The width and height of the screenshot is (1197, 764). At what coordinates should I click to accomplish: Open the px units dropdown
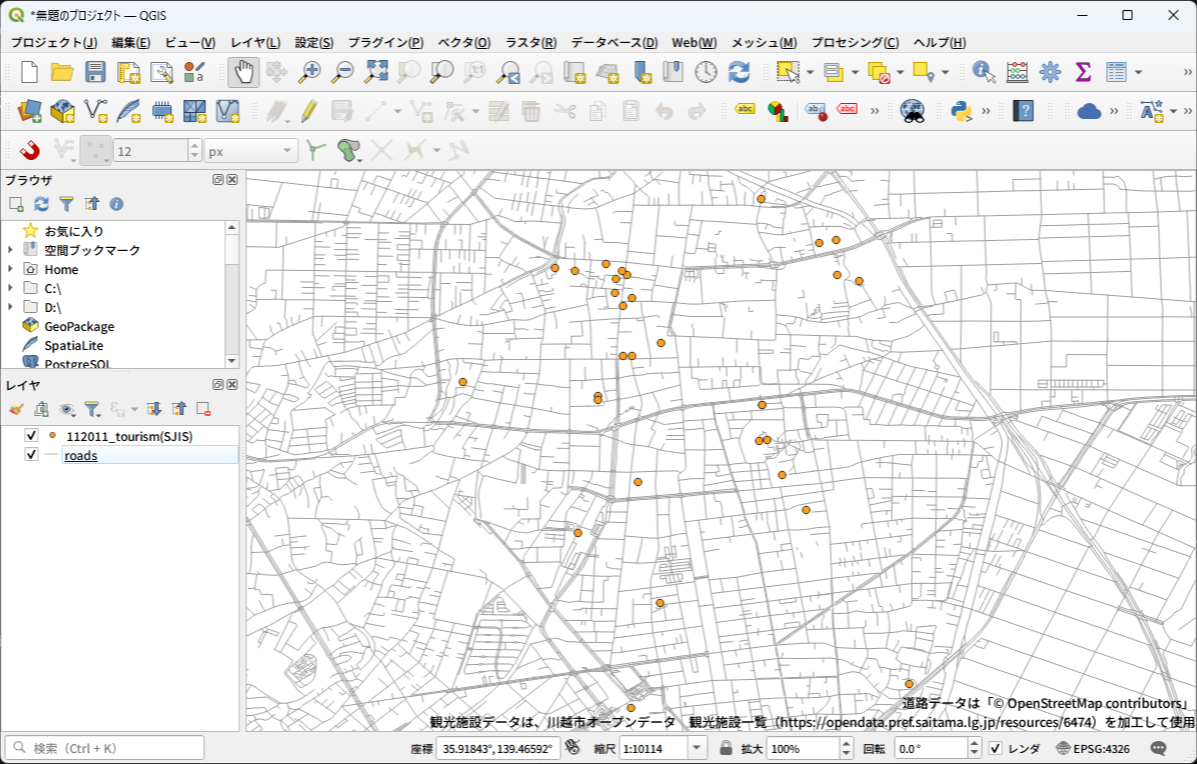(x=251, y=151)
